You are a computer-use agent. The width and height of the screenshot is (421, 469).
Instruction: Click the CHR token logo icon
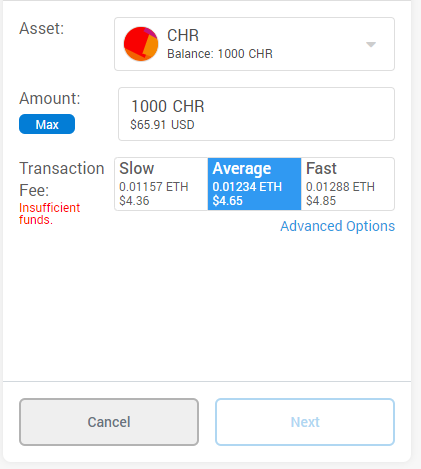click(x=141, y=44)
